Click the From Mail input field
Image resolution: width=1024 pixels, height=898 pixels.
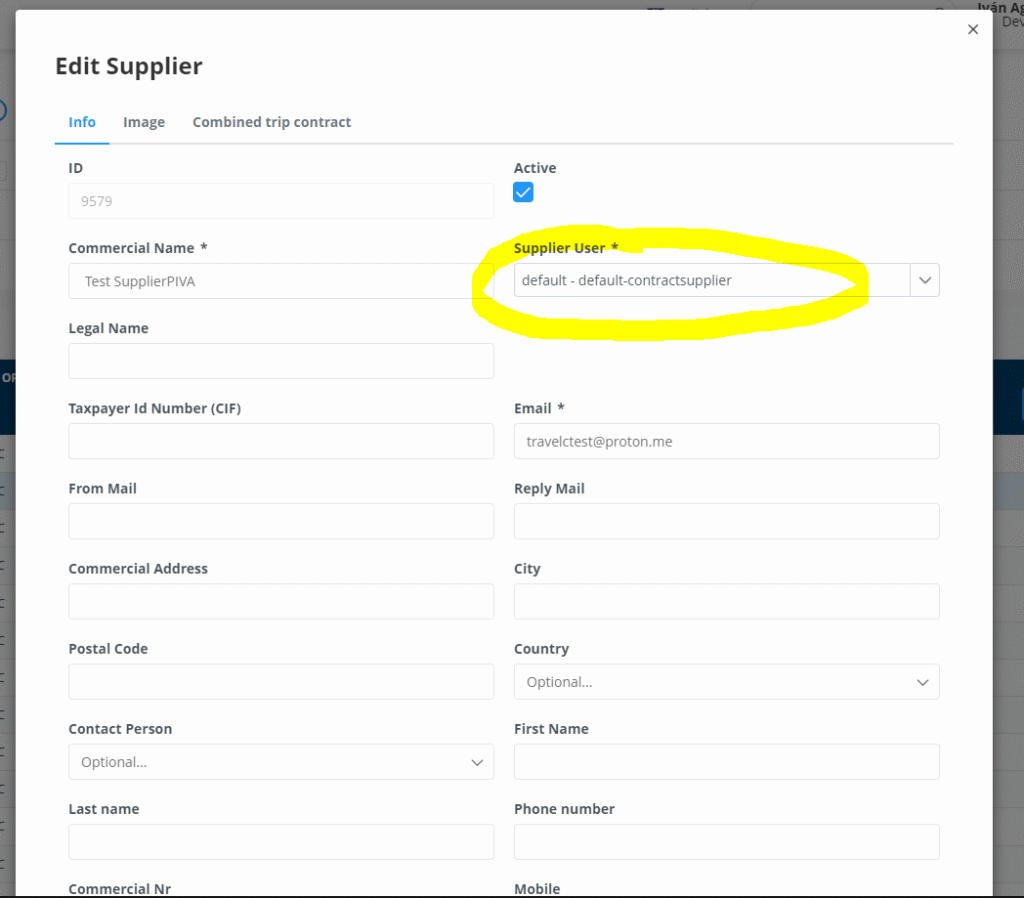[280, 521]
